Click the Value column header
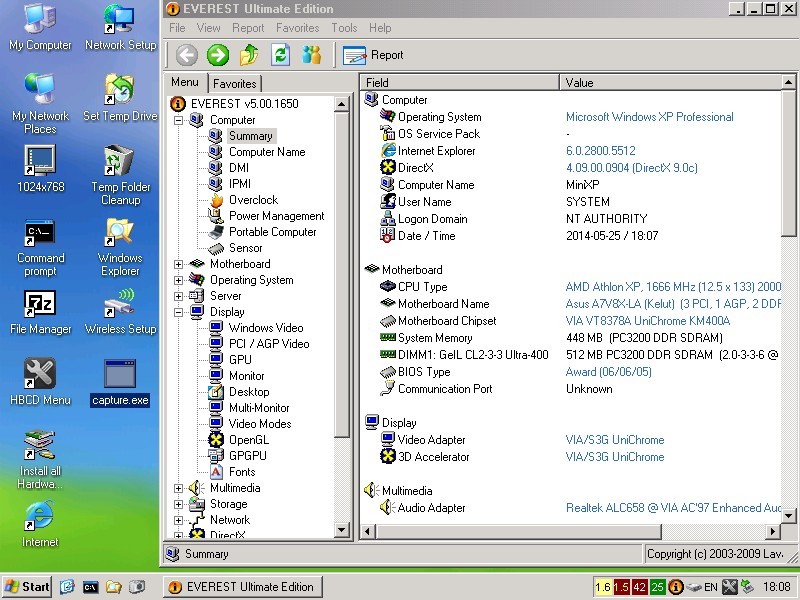 click(670, 83)
